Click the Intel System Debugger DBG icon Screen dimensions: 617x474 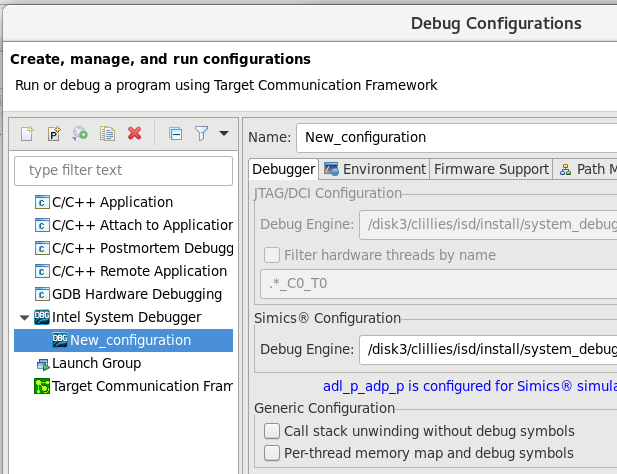(x=42, y=317)
